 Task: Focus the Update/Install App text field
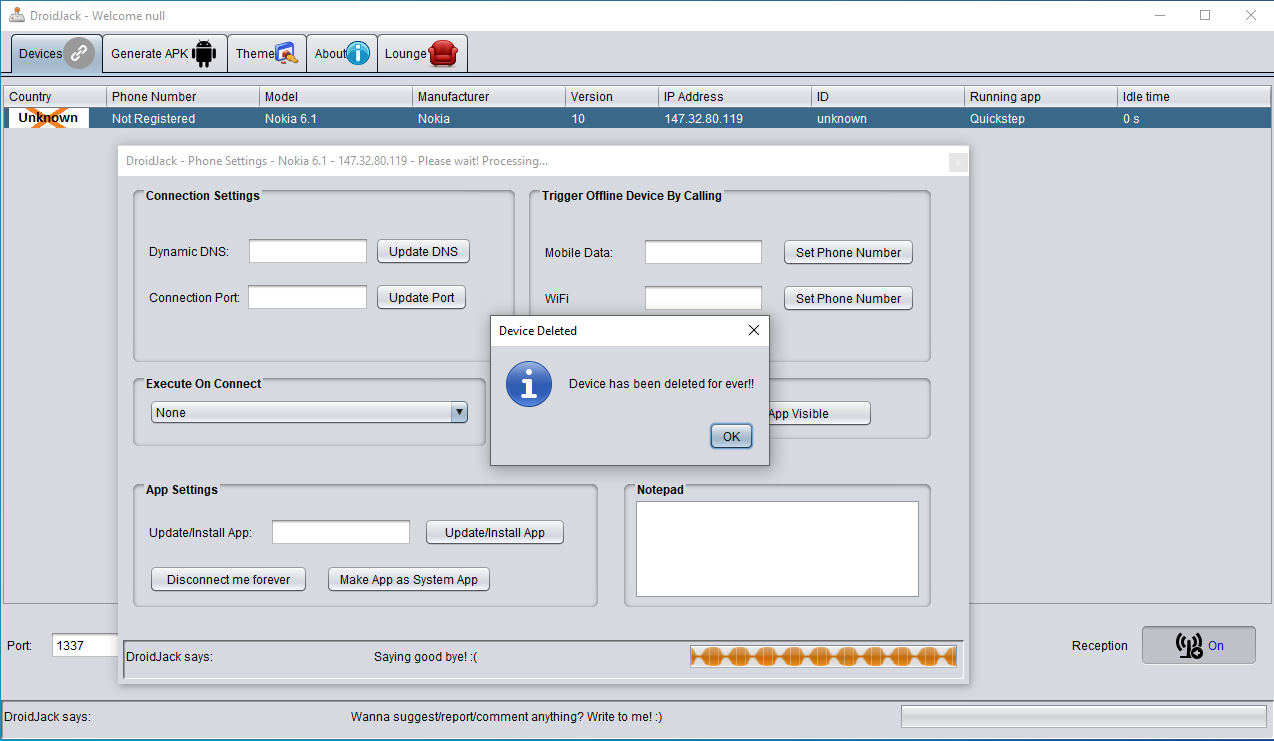[x=341, y=532]
